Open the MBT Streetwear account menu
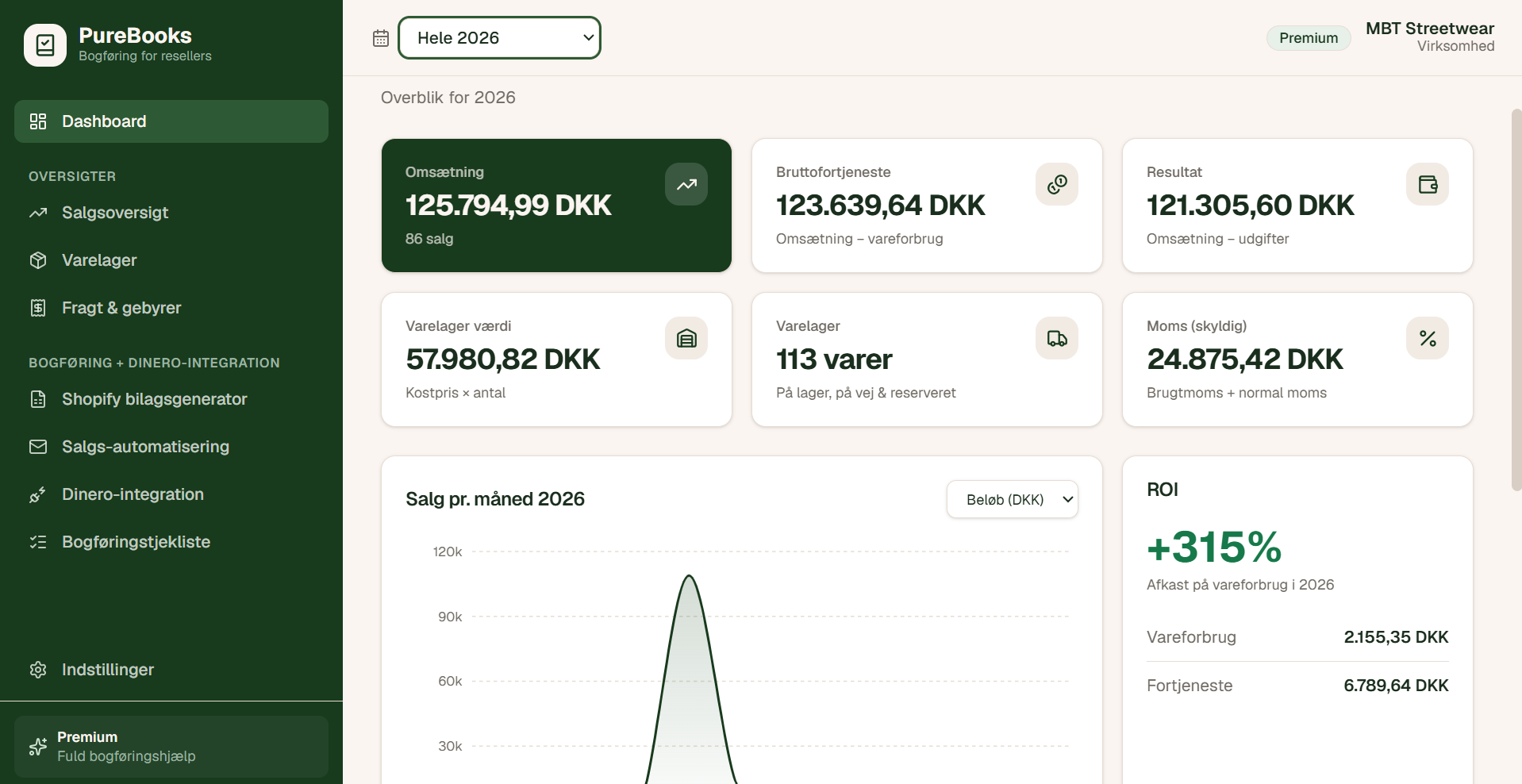Image resolution: width=1522 pixels, height=784 pixels. pos(1430,37)
